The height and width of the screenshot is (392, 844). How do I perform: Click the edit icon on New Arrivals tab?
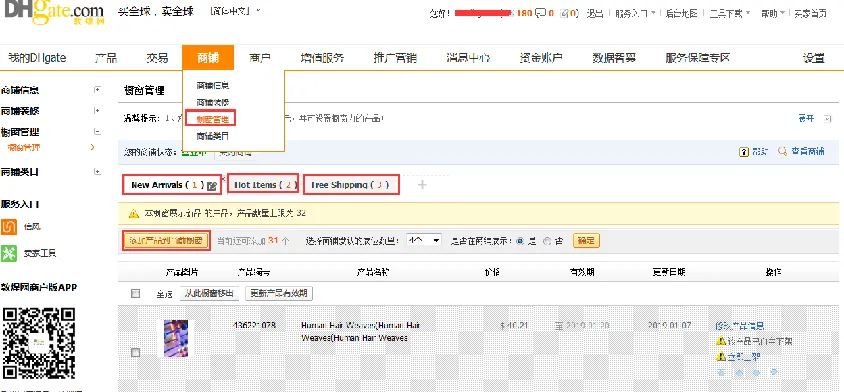(212, 186)
